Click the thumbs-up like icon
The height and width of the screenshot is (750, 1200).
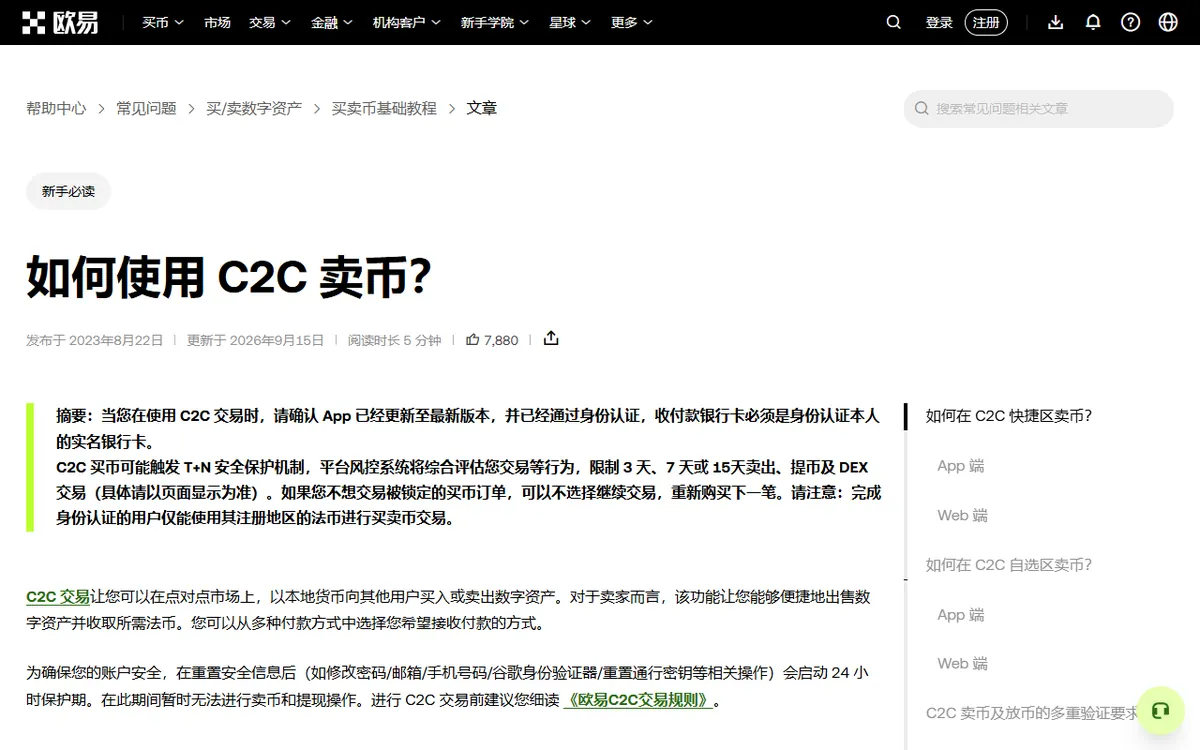473,340
